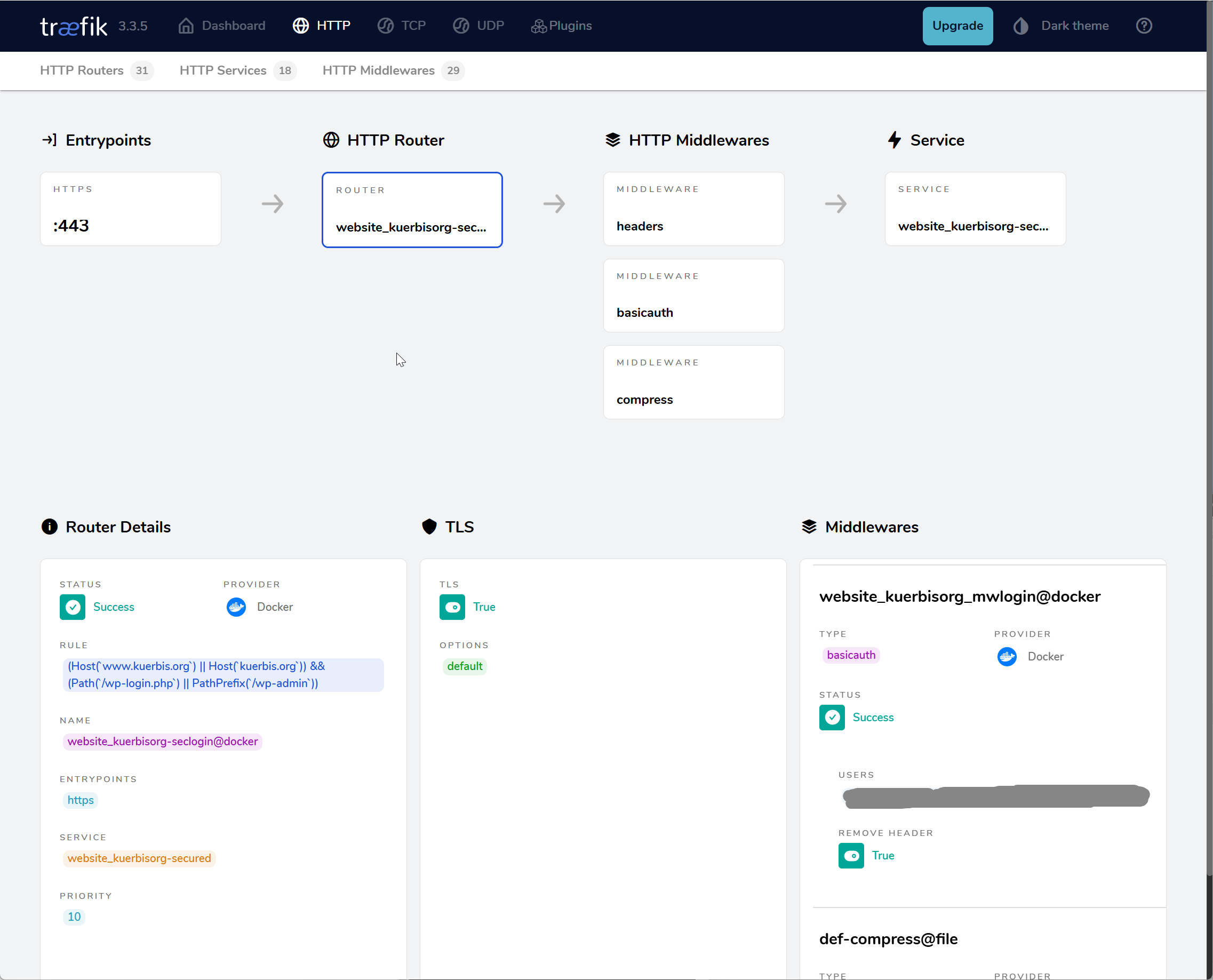1213x980 pixels.
Task: Toggle Dark theme droplet icon
Action: (x=1020, y=26)
